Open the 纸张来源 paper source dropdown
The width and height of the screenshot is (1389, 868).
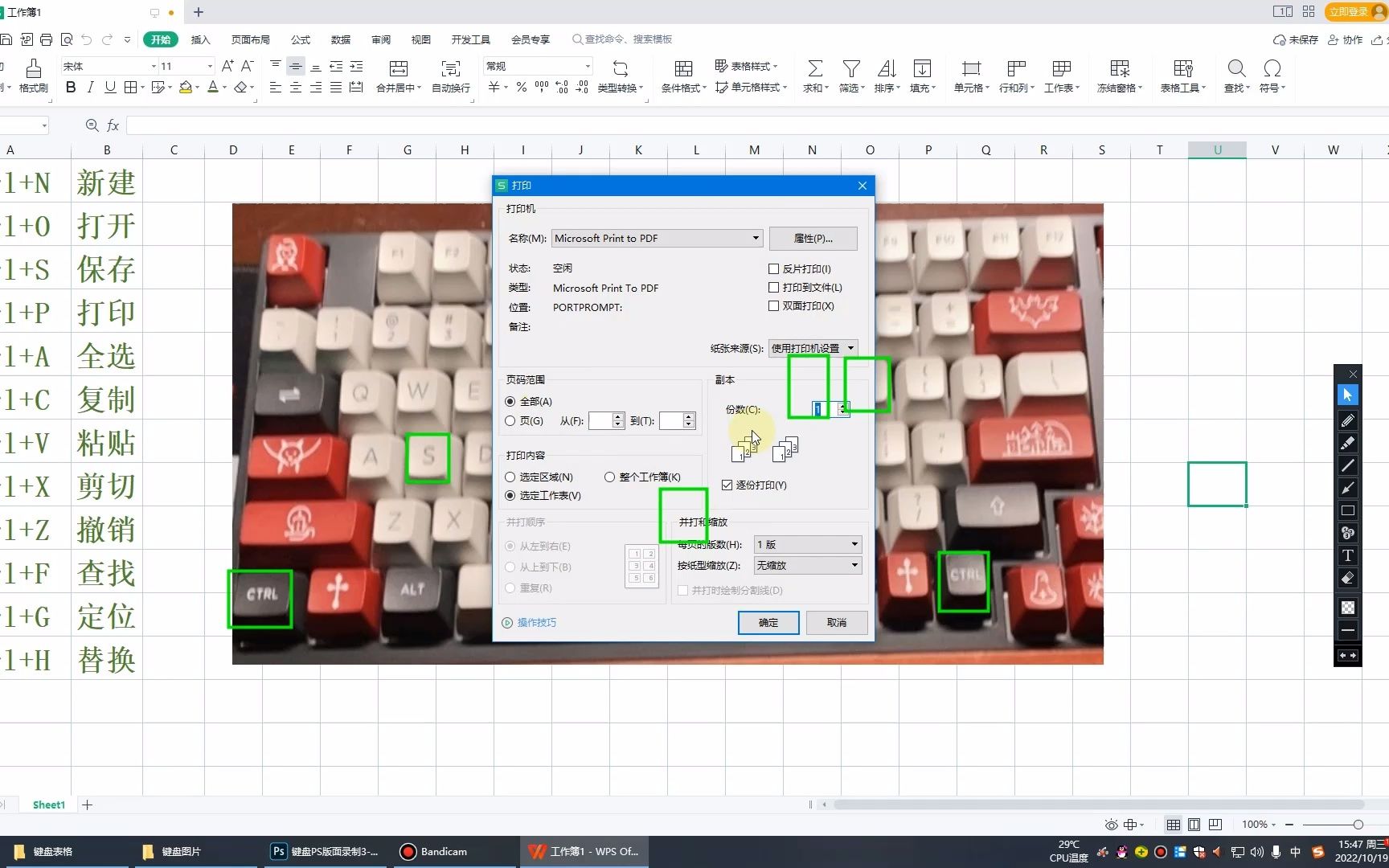(813, 348)
